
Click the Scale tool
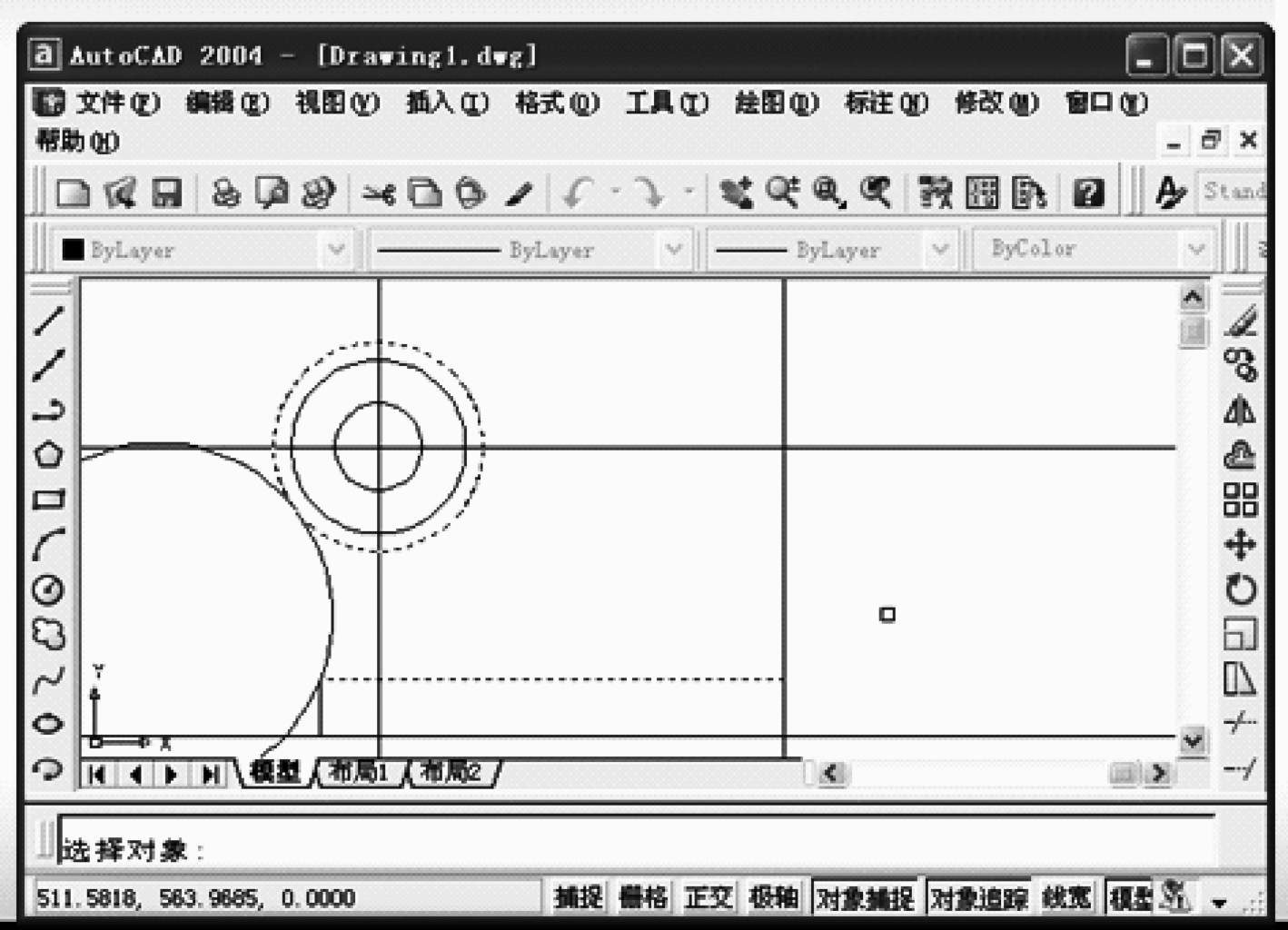[1241, 634]
